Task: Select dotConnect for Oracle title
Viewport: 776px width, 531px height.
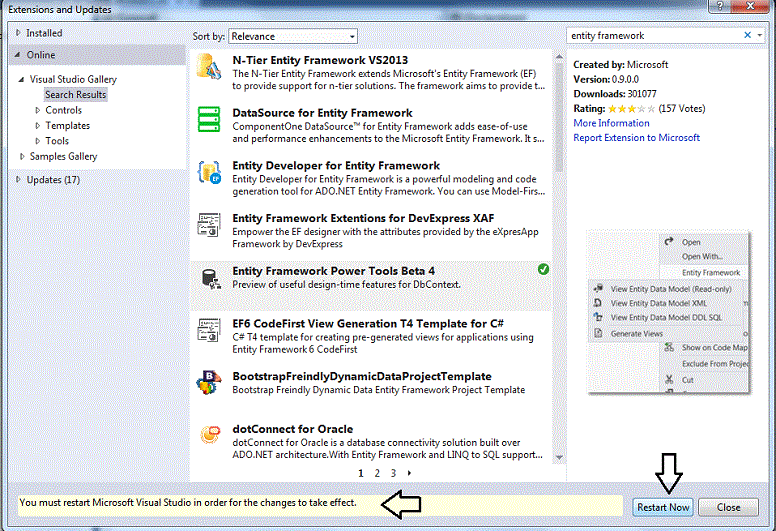Action: pos(292,429)
